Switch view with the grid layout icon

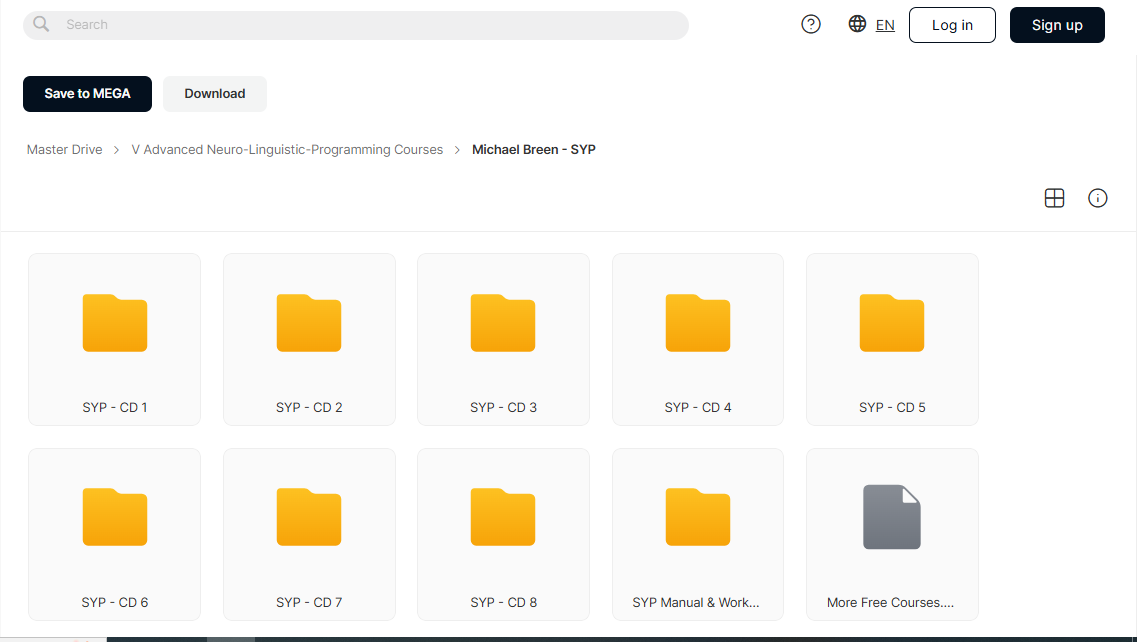[1054, 198]
